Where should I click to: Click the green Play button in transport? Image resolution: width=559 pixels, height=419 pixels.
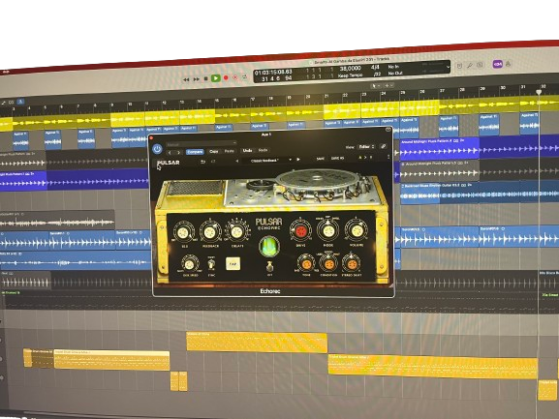[x=215, y=78]
